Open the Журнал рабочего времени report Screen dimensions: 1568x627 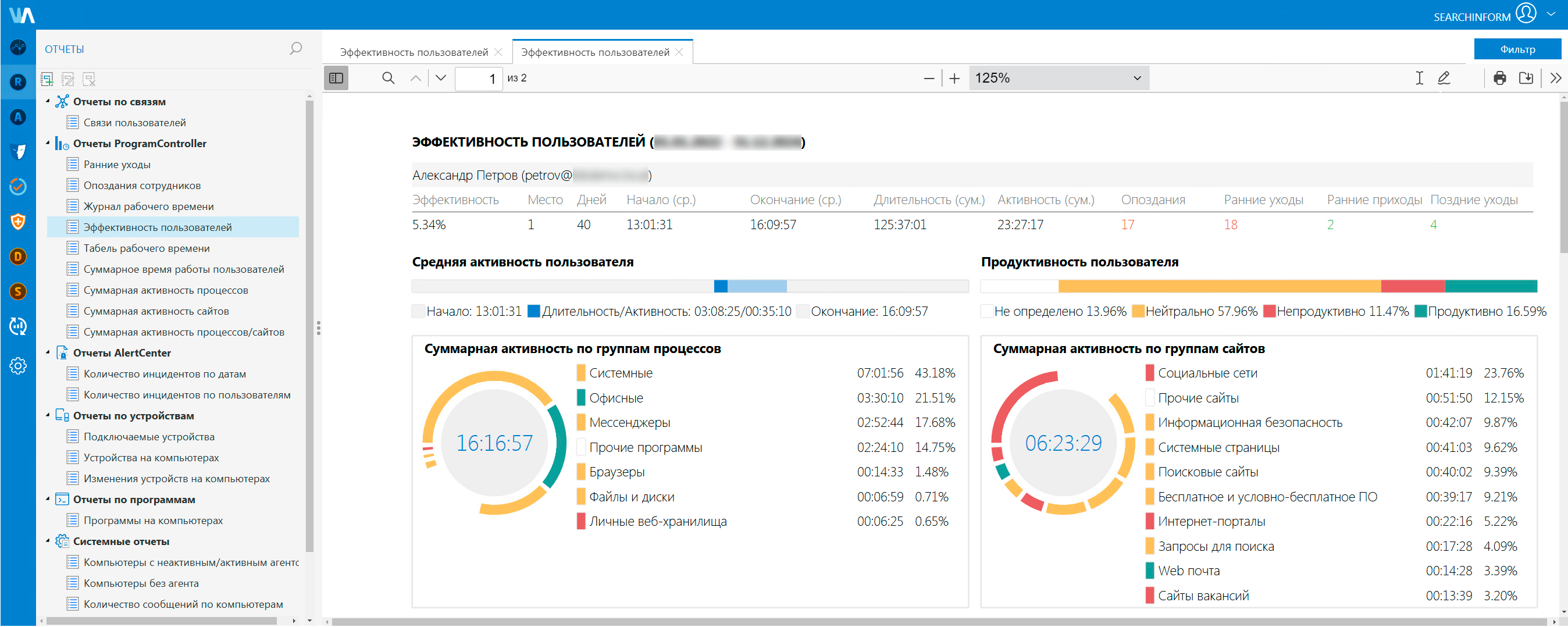point(148,206)
